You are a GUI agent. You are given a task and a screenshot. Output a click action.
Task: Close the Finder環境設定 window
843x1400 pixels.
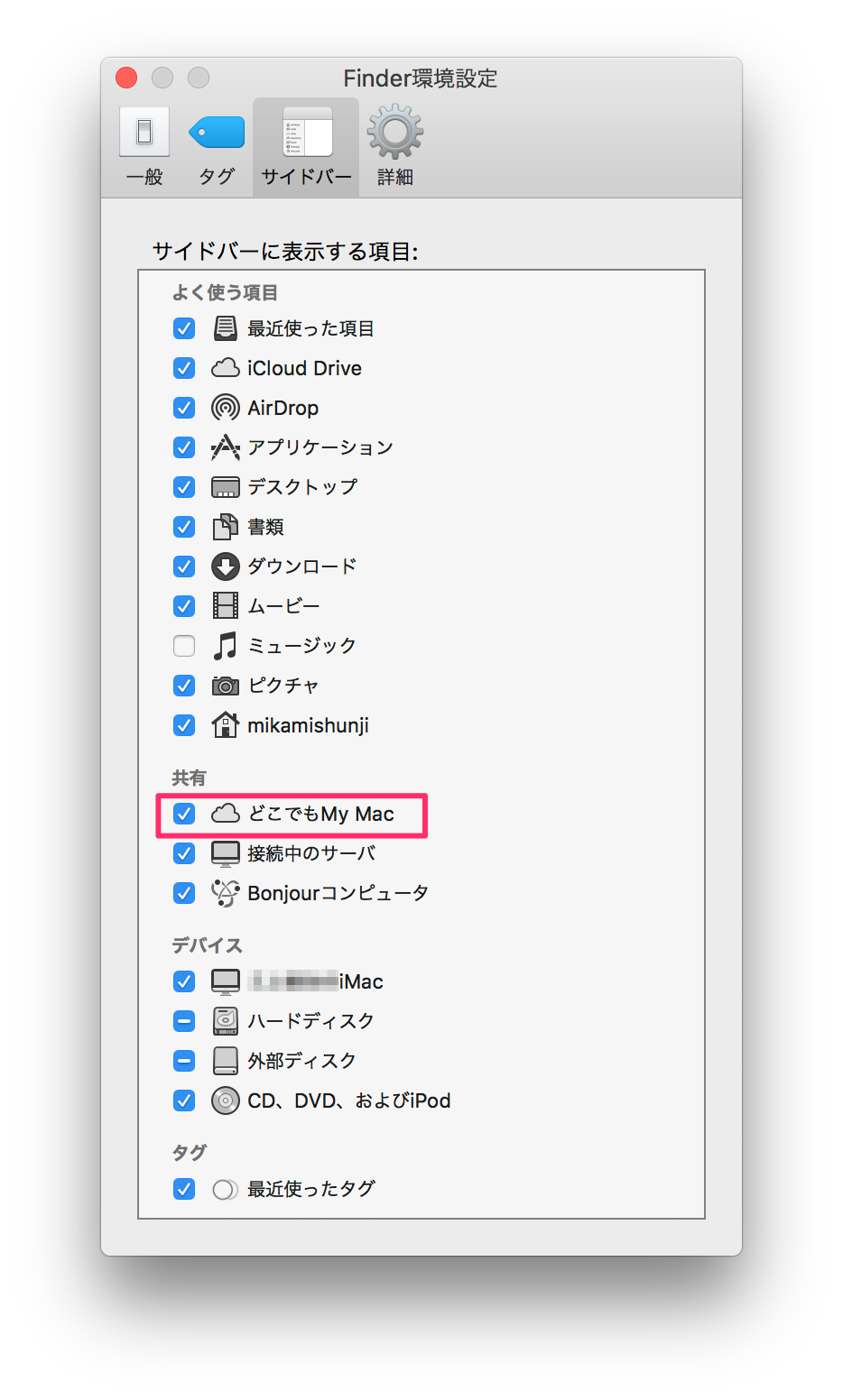pos(125,78)
